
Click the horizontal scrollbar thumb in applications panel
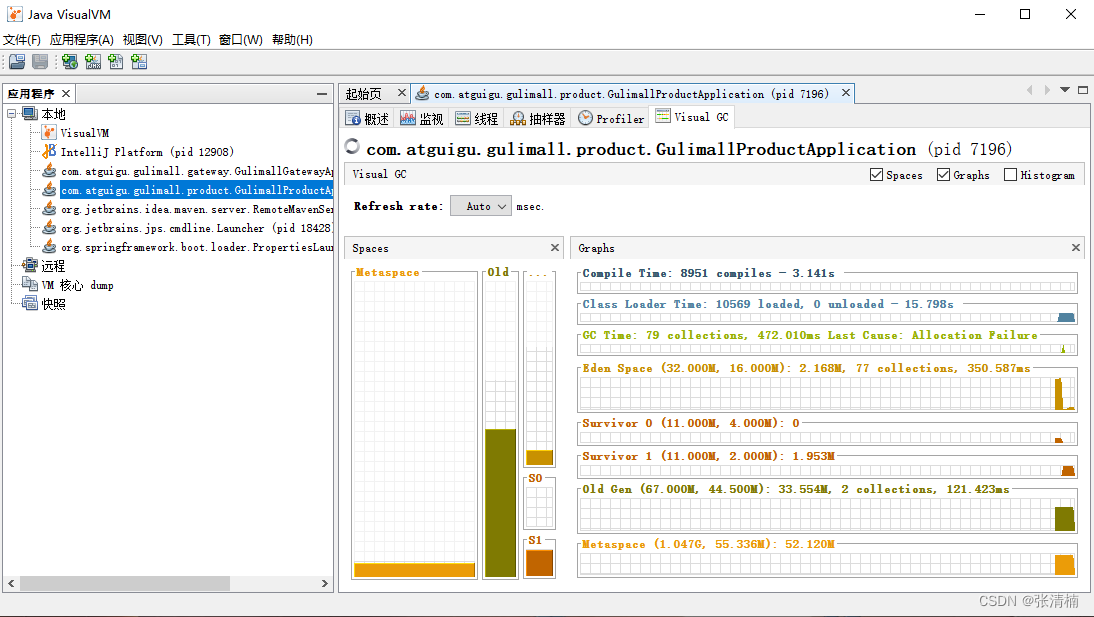(x=125, y=583)
